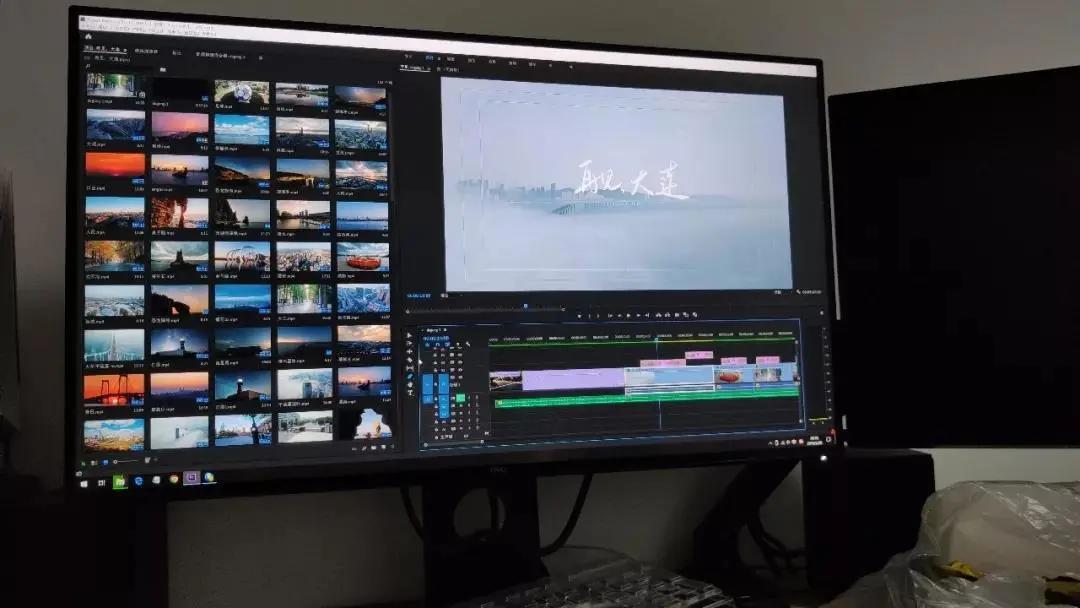Click the Mark In button
Viewport: 1080px width, 608px height.
point(589,315)
